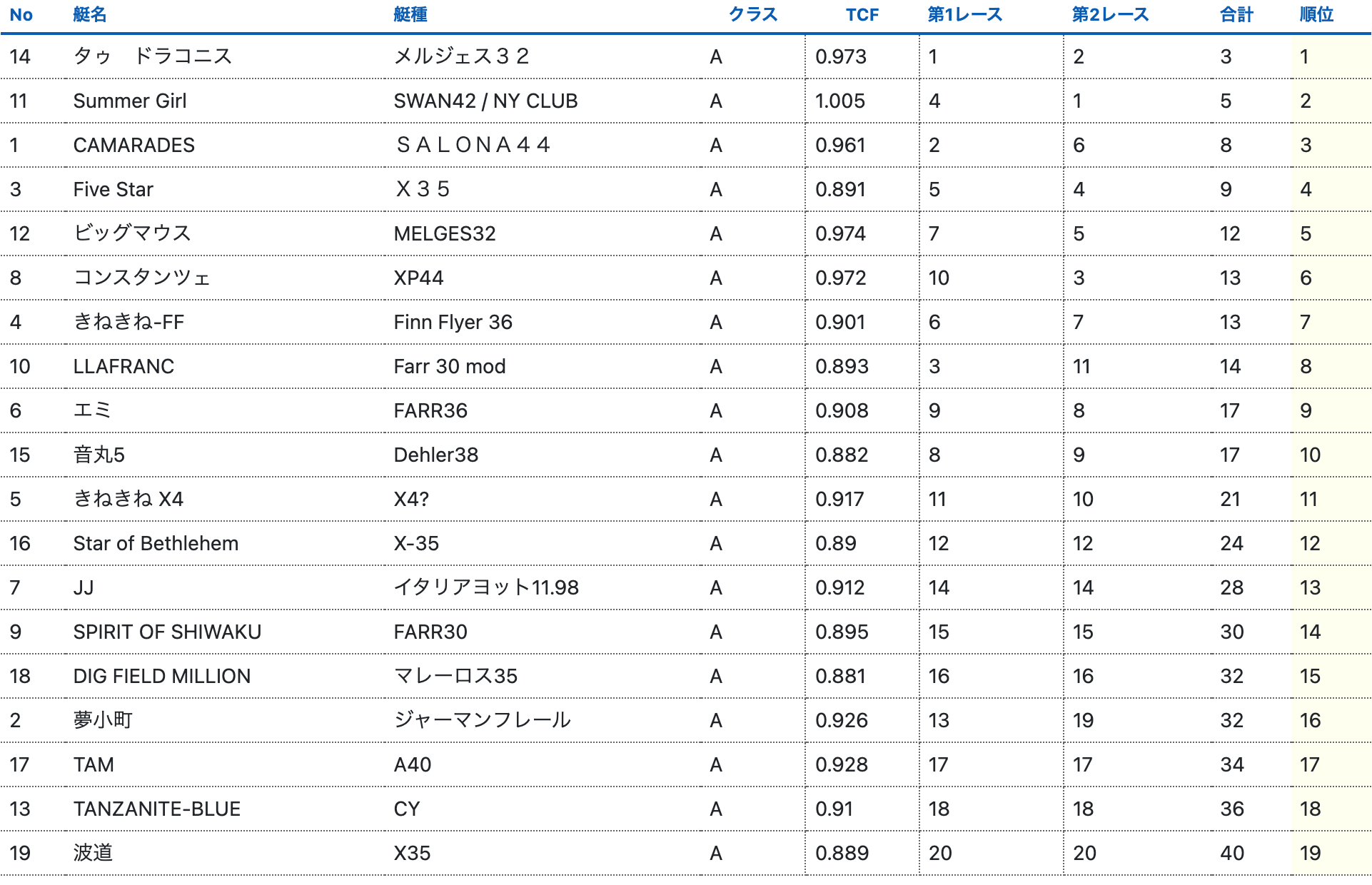The image size is (1372, 885).
Task: Click the 第1レース column header
Action: [x=964, y=15]
